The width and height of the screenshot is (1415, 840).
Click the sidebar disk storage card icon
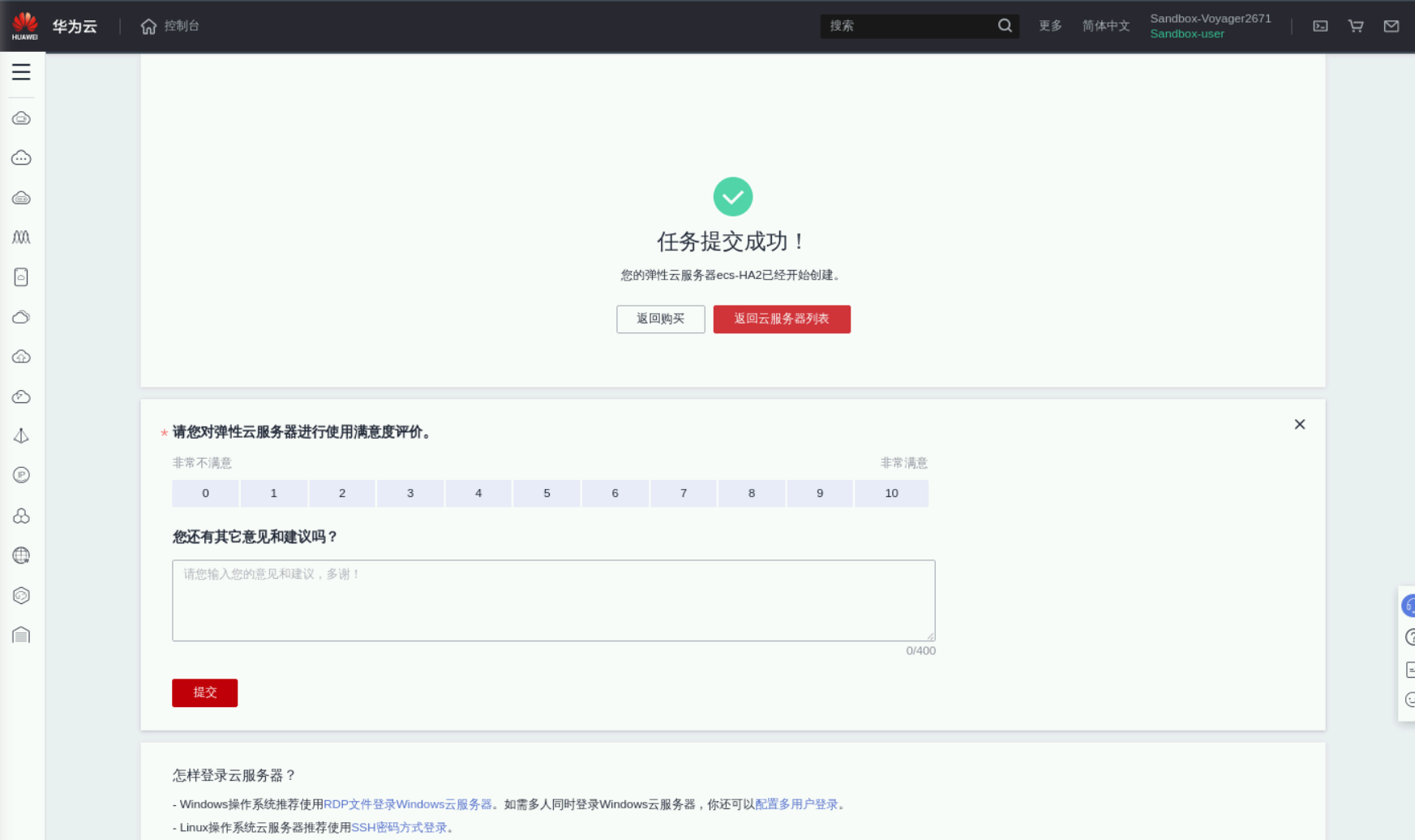[21, 277]
